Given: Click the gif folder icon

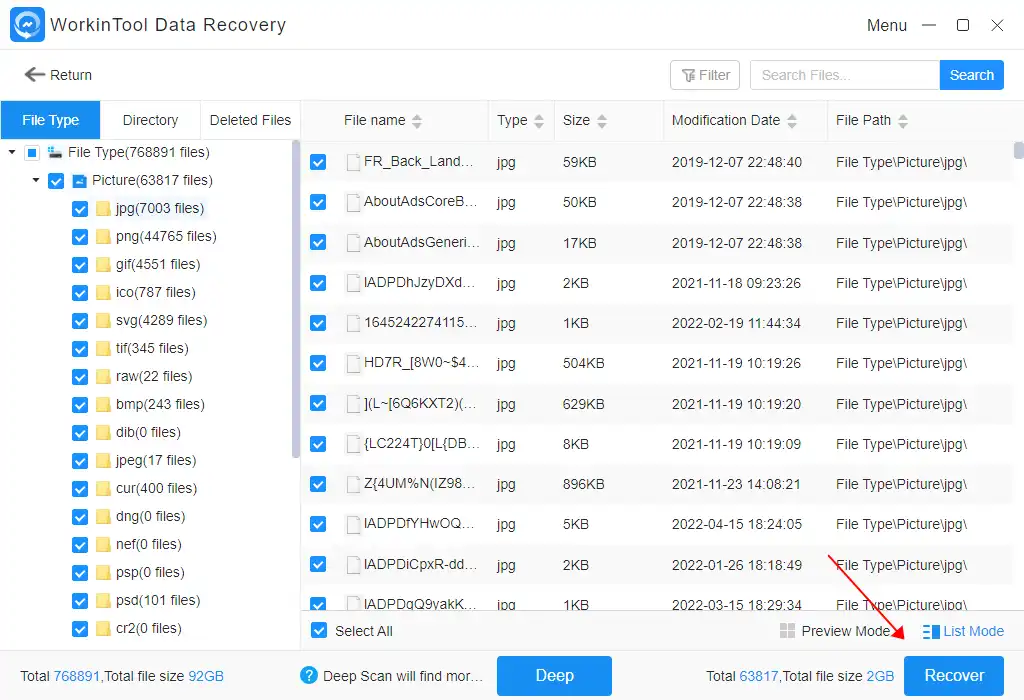Looking at the screenshot, I should pyautogui.click(x=103, y=264).
